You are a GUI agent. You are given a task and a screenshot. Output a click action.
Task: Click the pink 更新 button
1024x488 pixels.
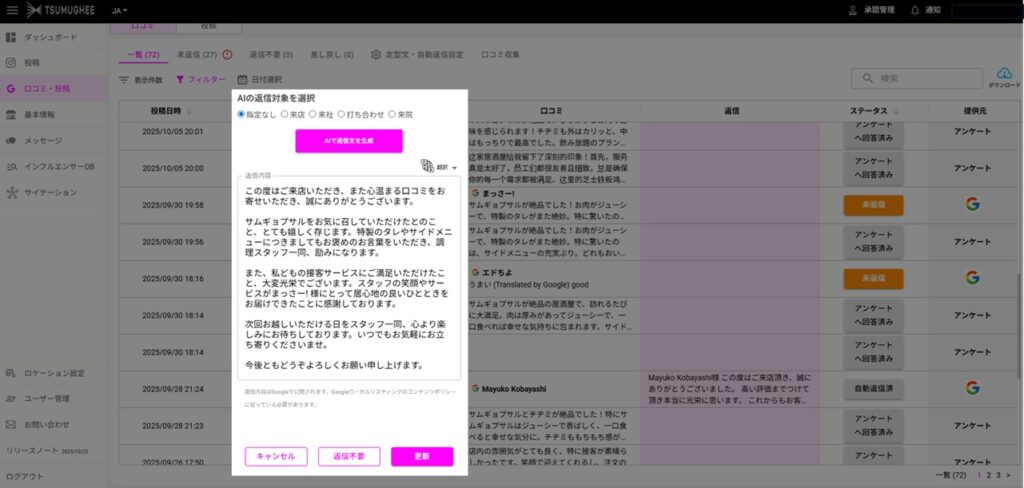click(x=421, y=456)
